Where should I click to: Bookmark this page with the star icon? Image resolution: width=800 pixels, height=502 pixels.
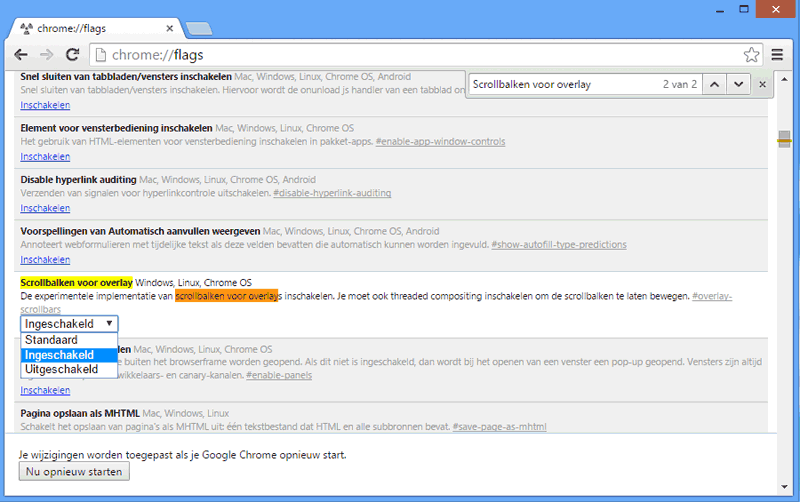coord(751,55)
